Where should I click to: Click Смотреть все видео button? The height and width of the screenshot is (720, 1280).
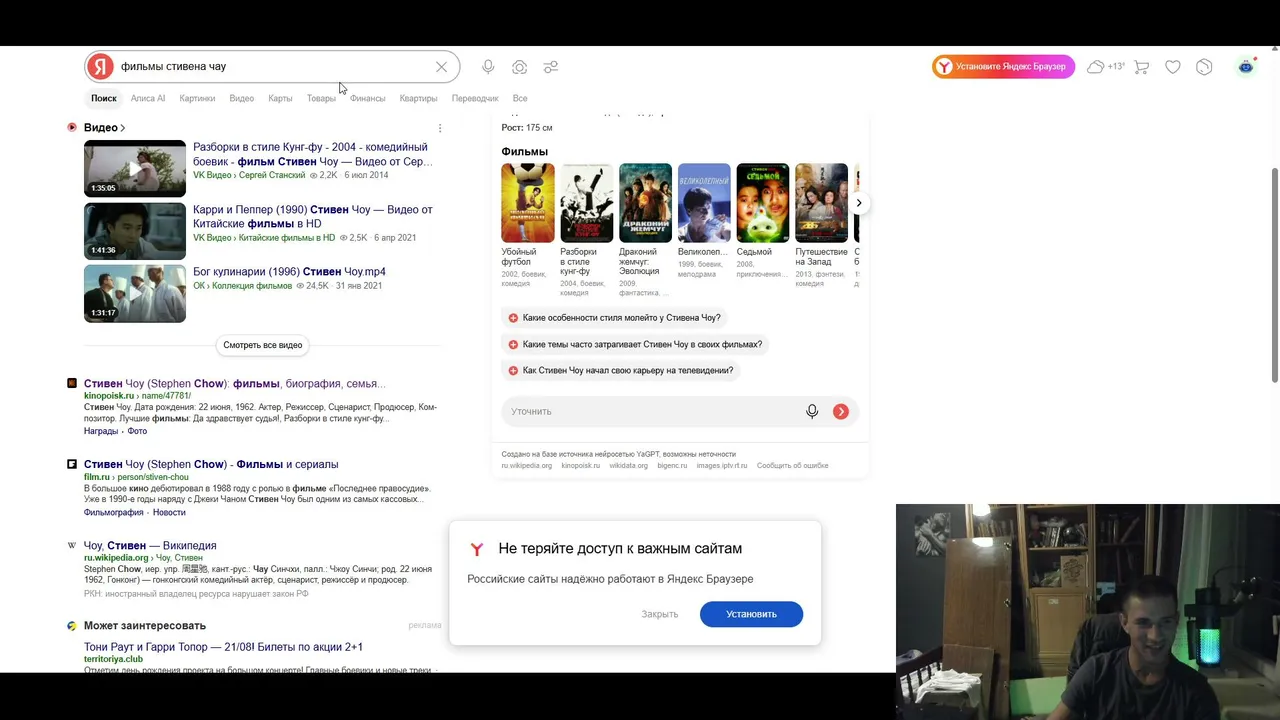pyautogui.click(x=263, y=345)
